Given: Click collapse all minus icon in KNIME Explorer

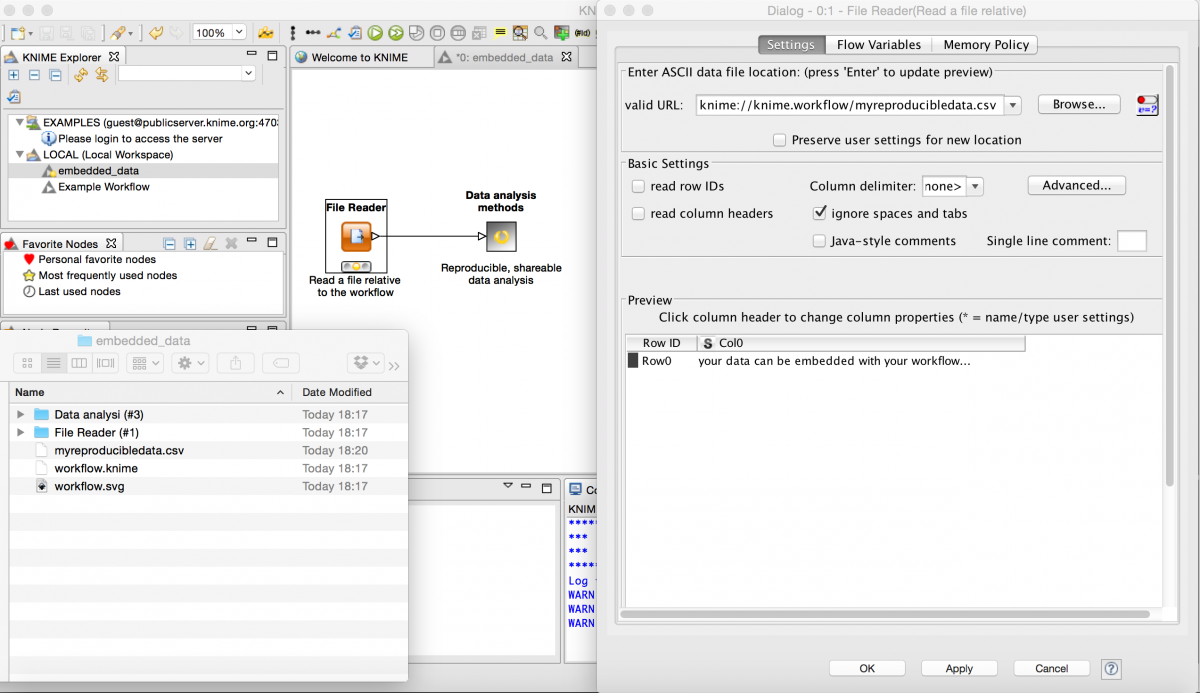Looking at the screenshot, I should click(34, 75).
